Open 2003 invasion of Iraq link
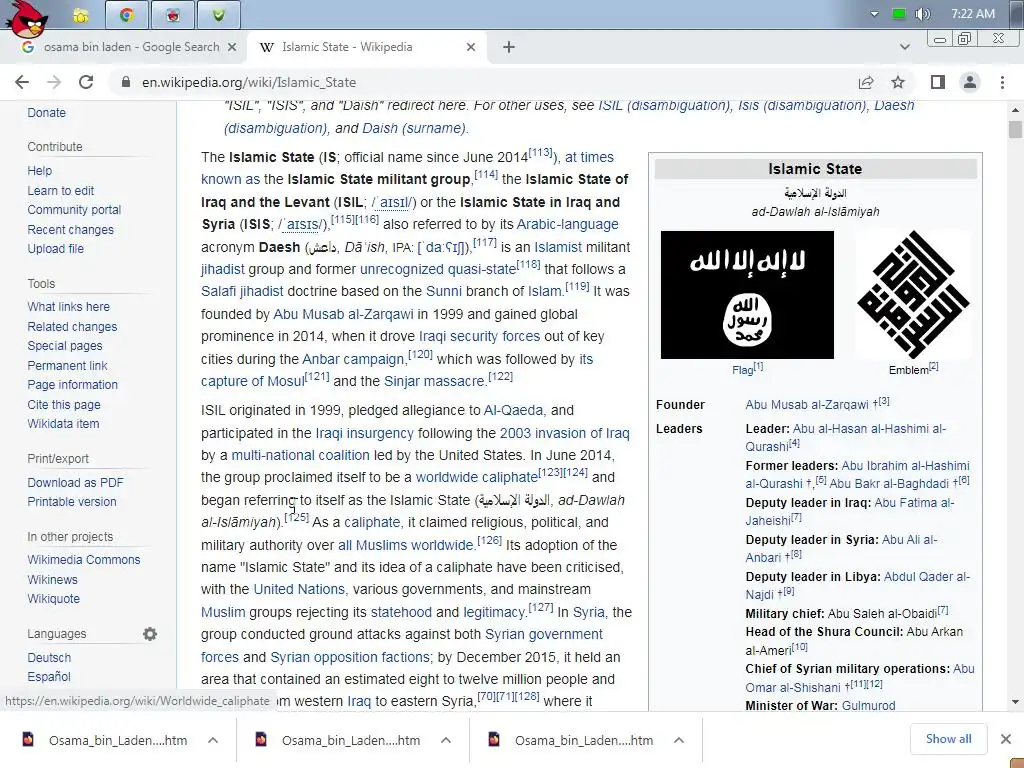This screenshot has width=1024, height=768. tap(564, 433)
